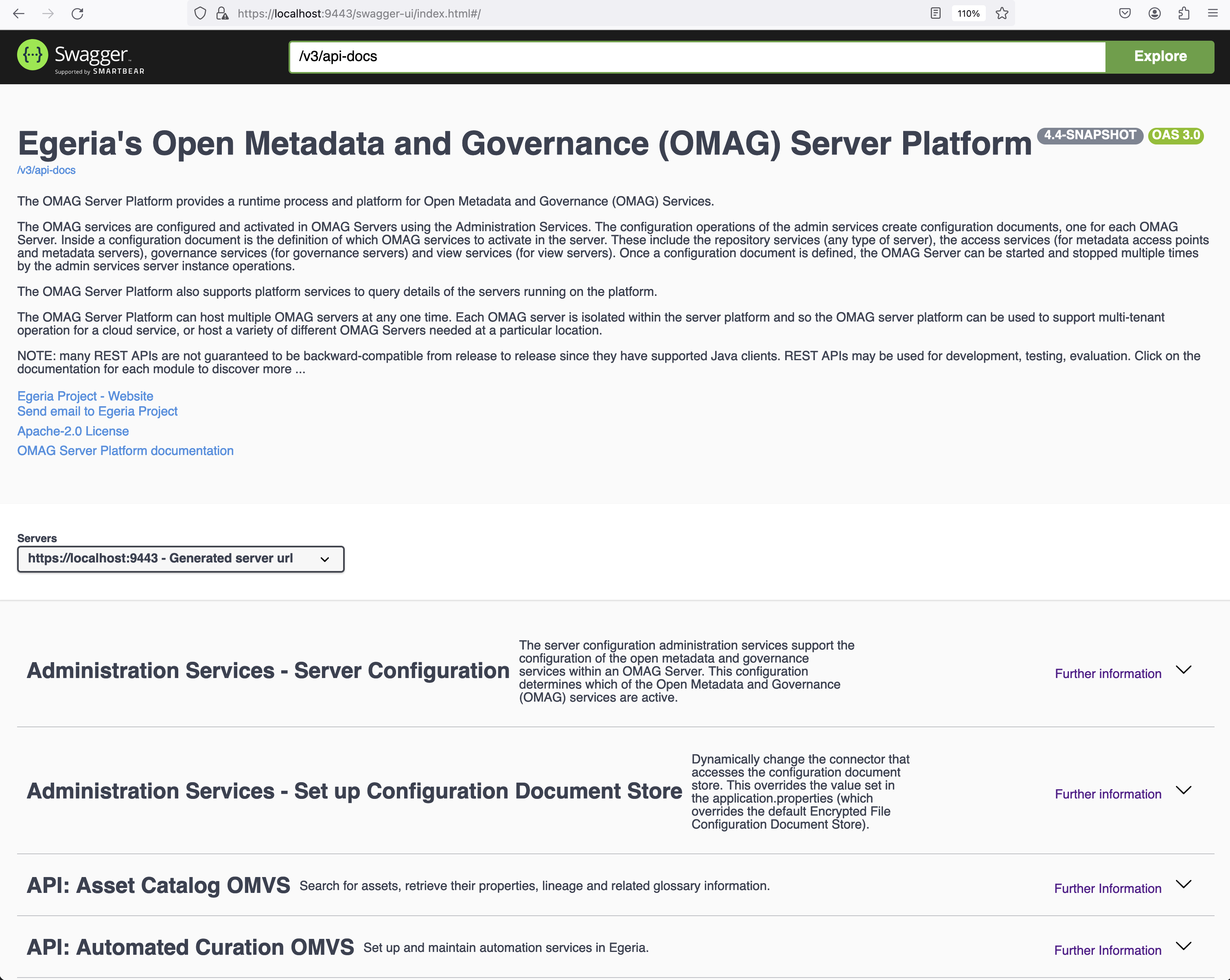Image resolution: width=1230 pixels, height=980 pixels.
Task: Open the Pocket save icon
Action: [x=1125, y=14]
